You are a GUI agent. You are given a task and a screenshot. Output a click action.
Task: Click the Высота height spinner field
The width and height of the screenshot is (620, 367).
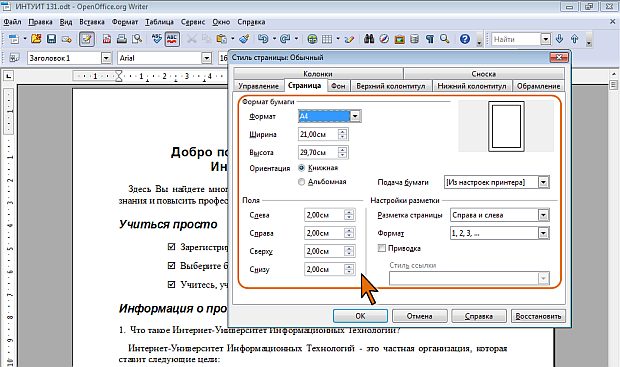[x=323, y=152]
